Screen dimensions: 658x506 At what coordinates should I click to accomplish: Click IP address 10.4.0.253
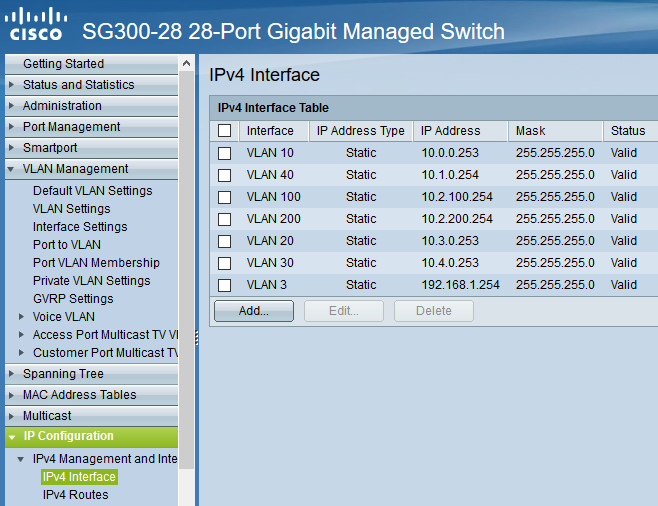450,263
